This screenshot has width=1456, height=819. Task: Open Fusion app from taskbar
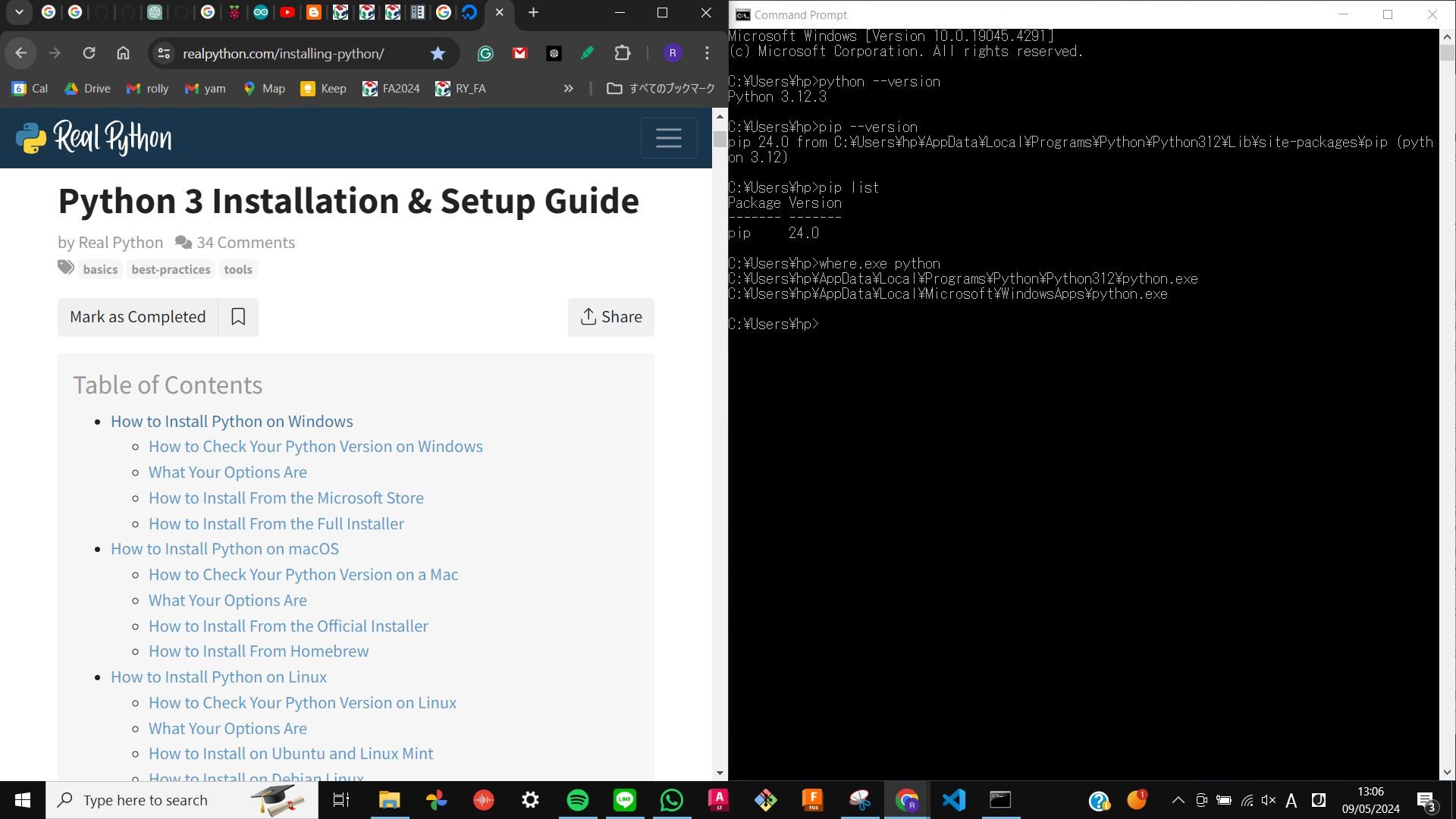click(x=812, y=800)
